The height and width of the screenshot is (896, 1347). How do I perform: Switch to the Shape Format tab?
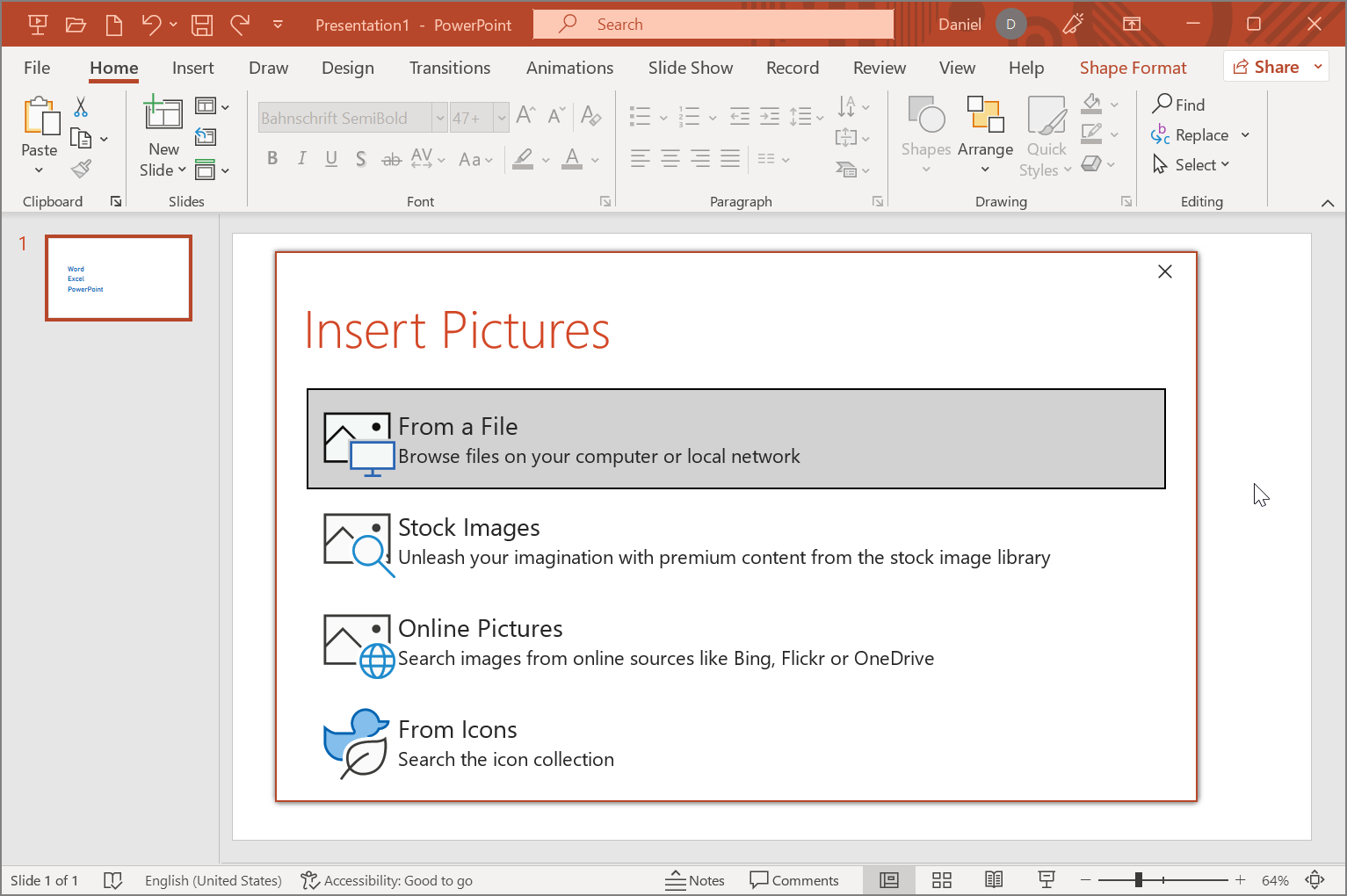1133,68
